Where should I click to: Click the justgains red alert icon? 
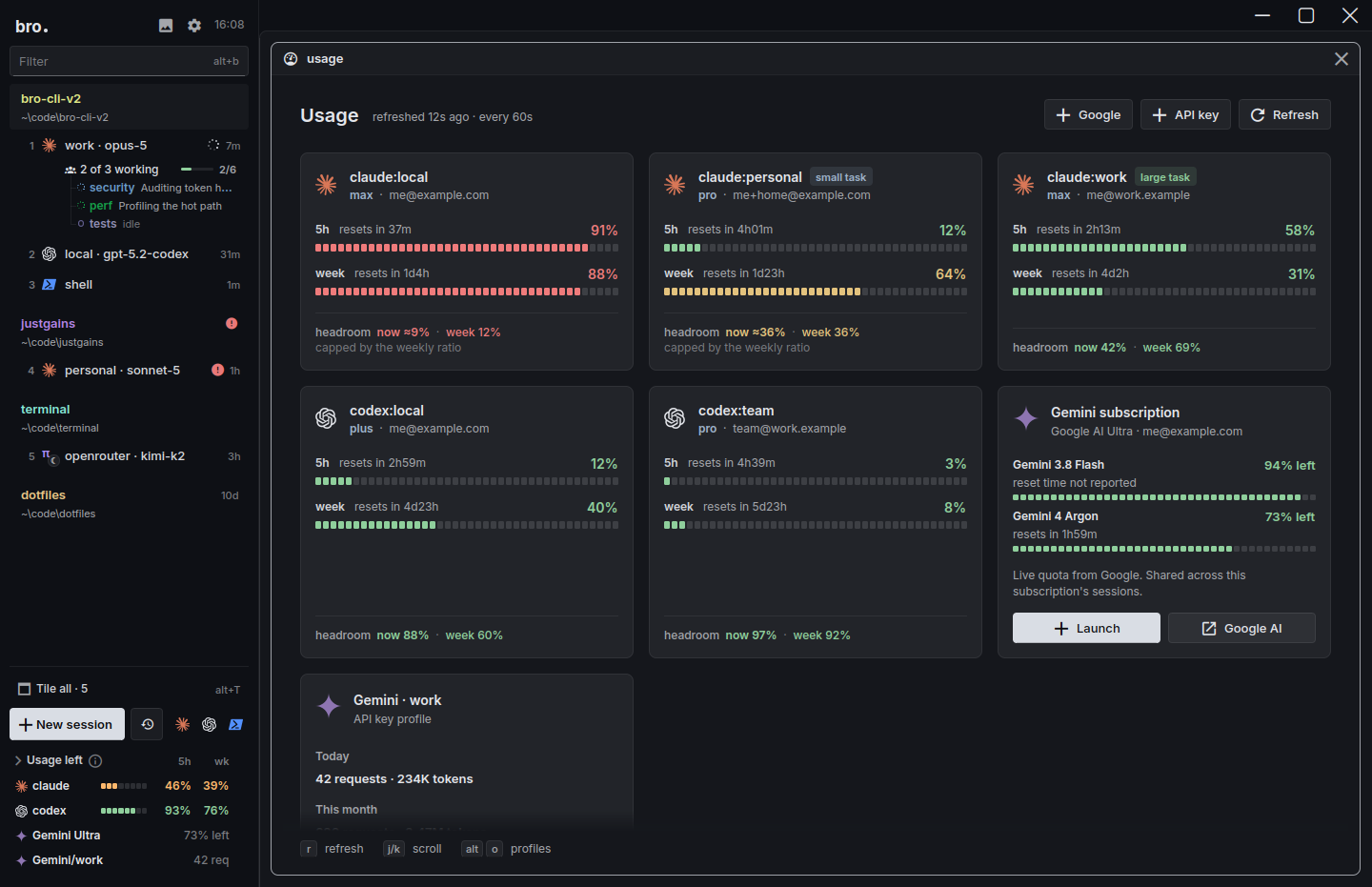(232, 324)
